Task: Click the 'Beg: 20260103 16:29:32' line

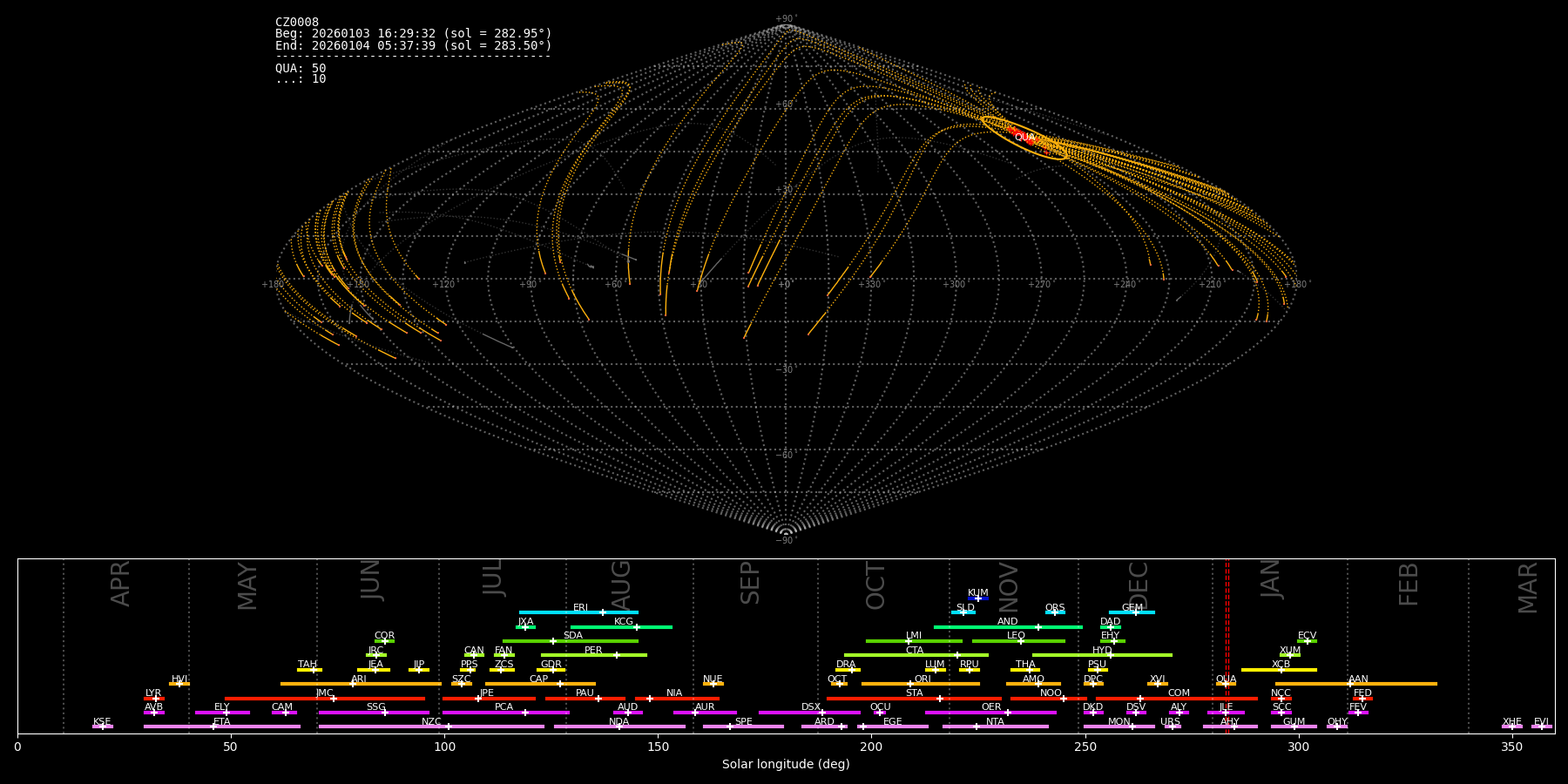Action: tap(414, 34)
